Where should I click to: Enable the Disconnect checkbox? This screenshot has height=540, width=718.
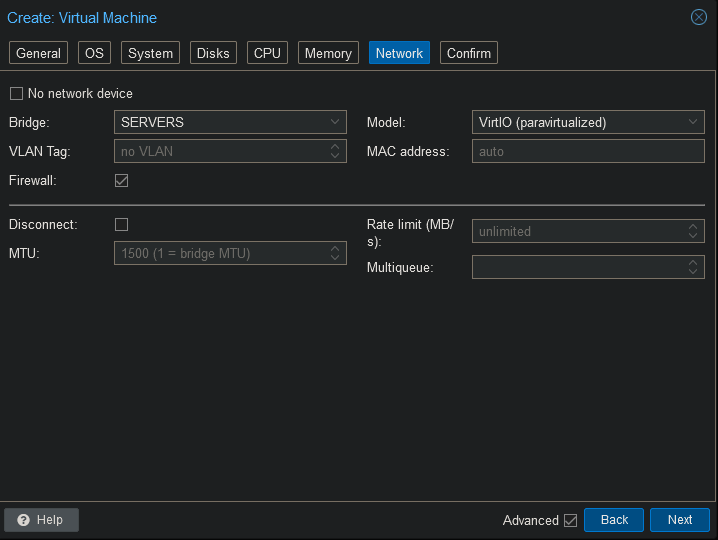tap(122, 224)
